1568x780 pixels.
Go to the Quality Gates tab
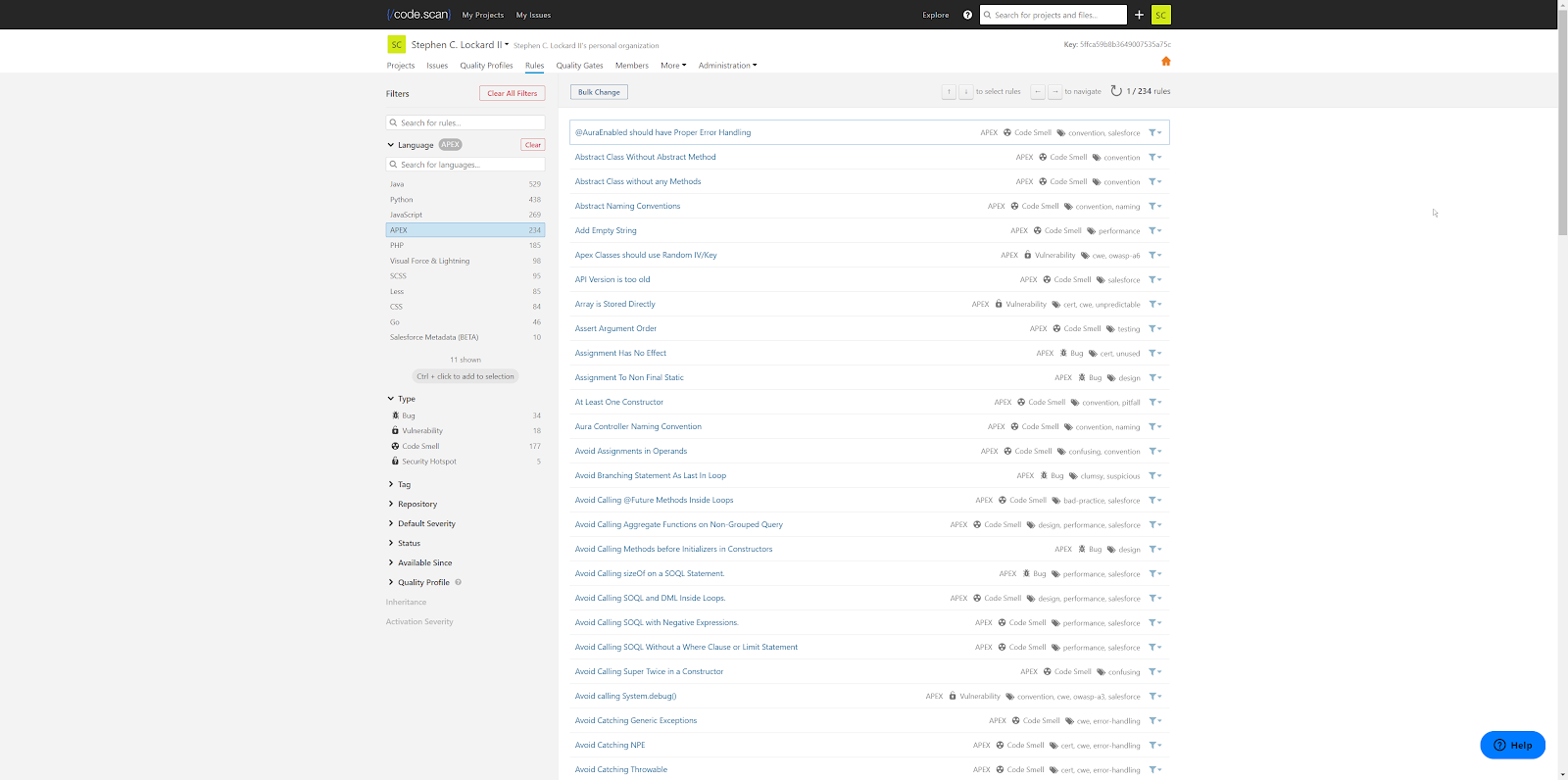pos(579,66)
